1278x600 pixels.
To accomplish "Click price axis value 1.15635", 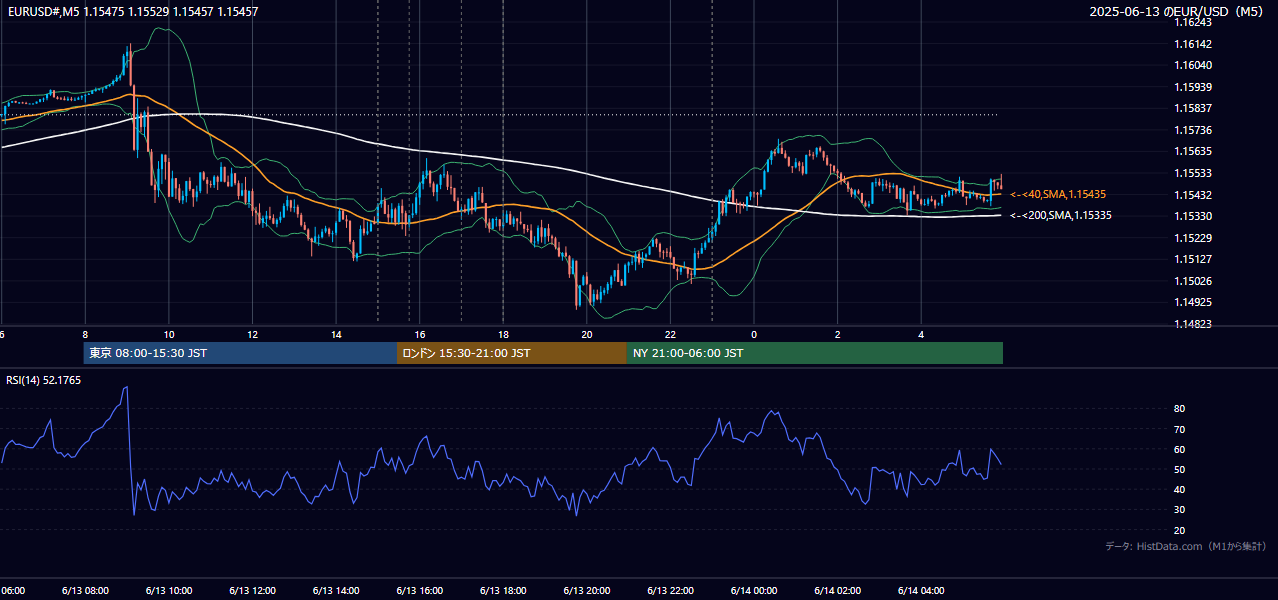I will 1194,151.
